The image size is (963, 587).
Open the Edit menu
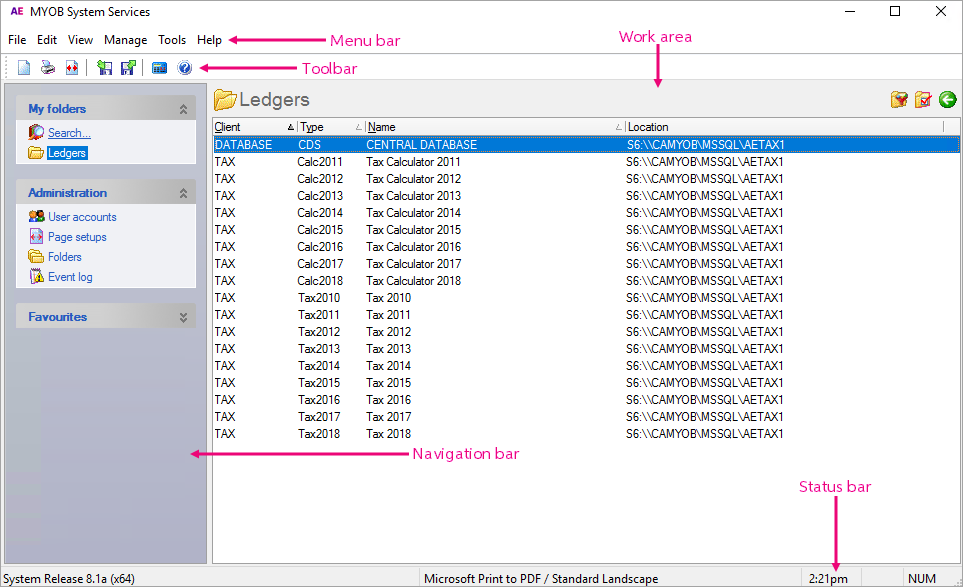(47, 40)
